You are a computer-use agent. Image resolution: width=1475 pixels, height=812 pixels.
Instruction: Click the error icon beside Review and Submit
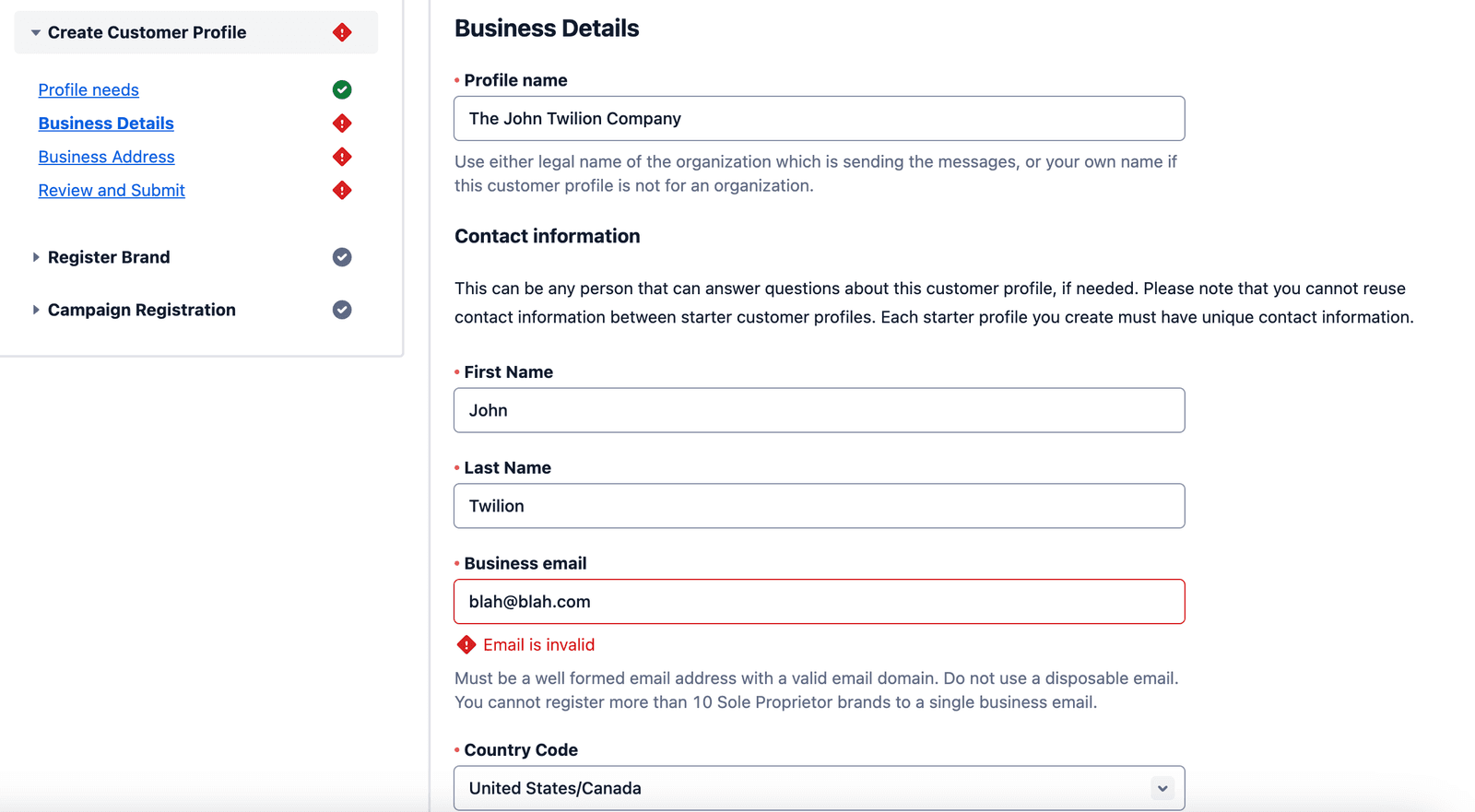342,190
